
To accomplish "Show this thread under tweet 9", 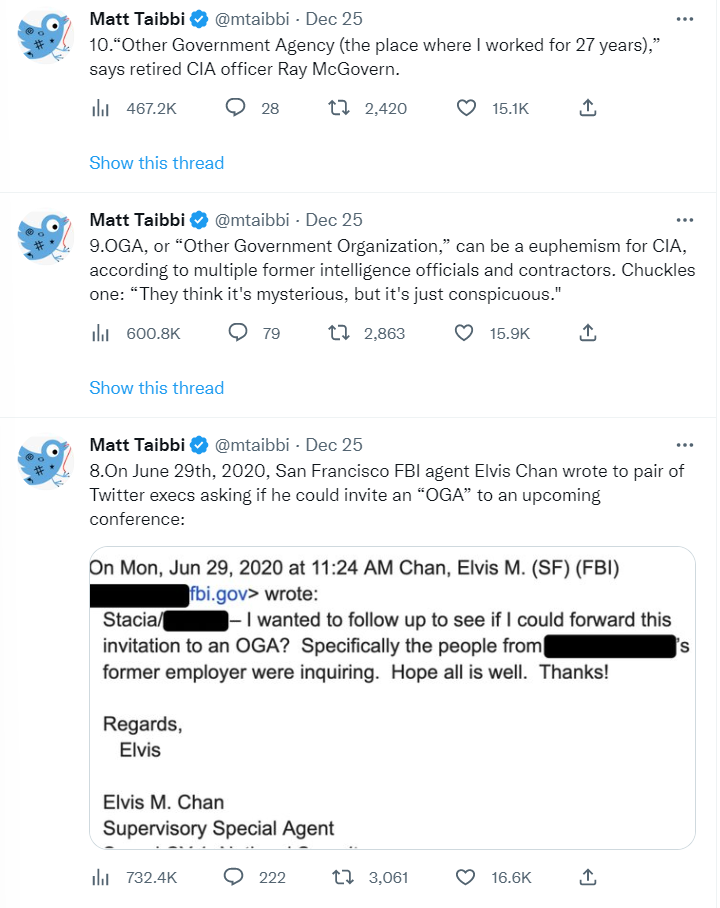I will (x=157, y=388).
